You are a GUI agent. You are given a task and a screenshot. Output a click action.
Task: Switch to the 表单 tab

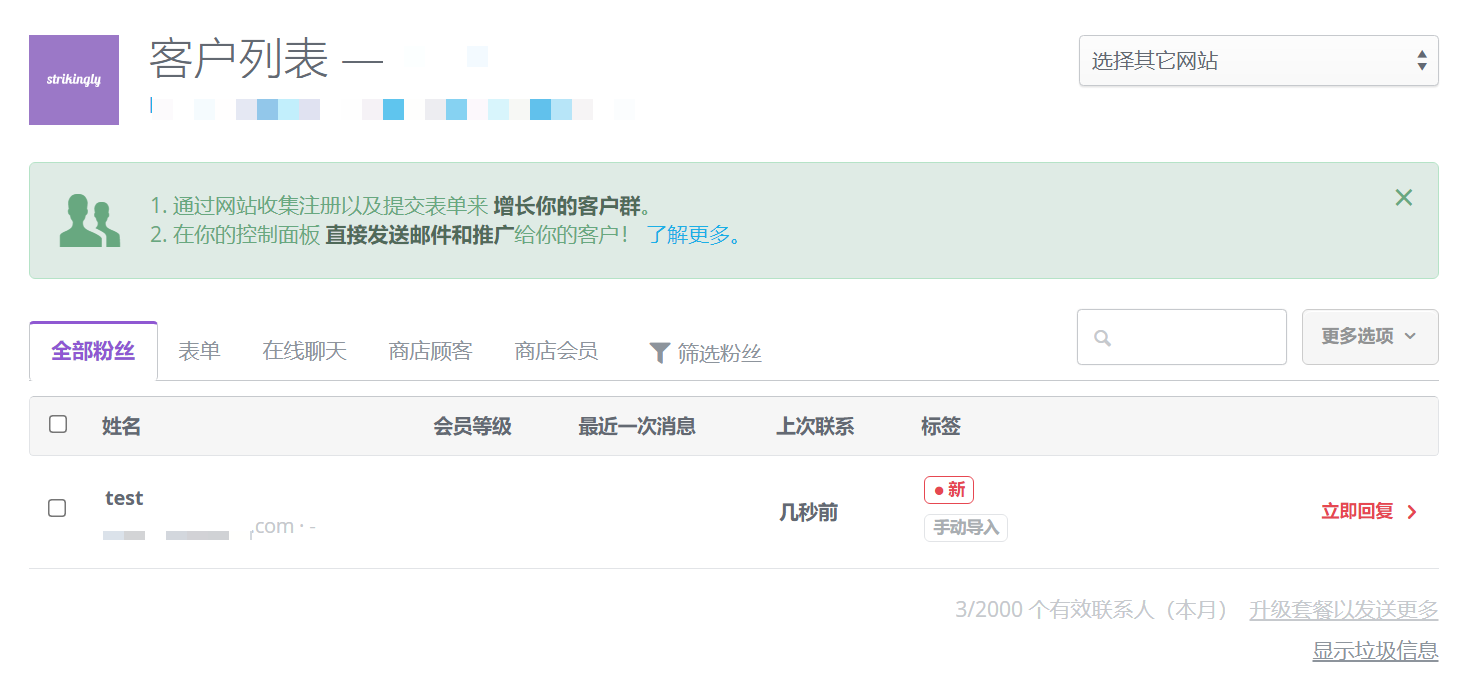tap(199, 351)
